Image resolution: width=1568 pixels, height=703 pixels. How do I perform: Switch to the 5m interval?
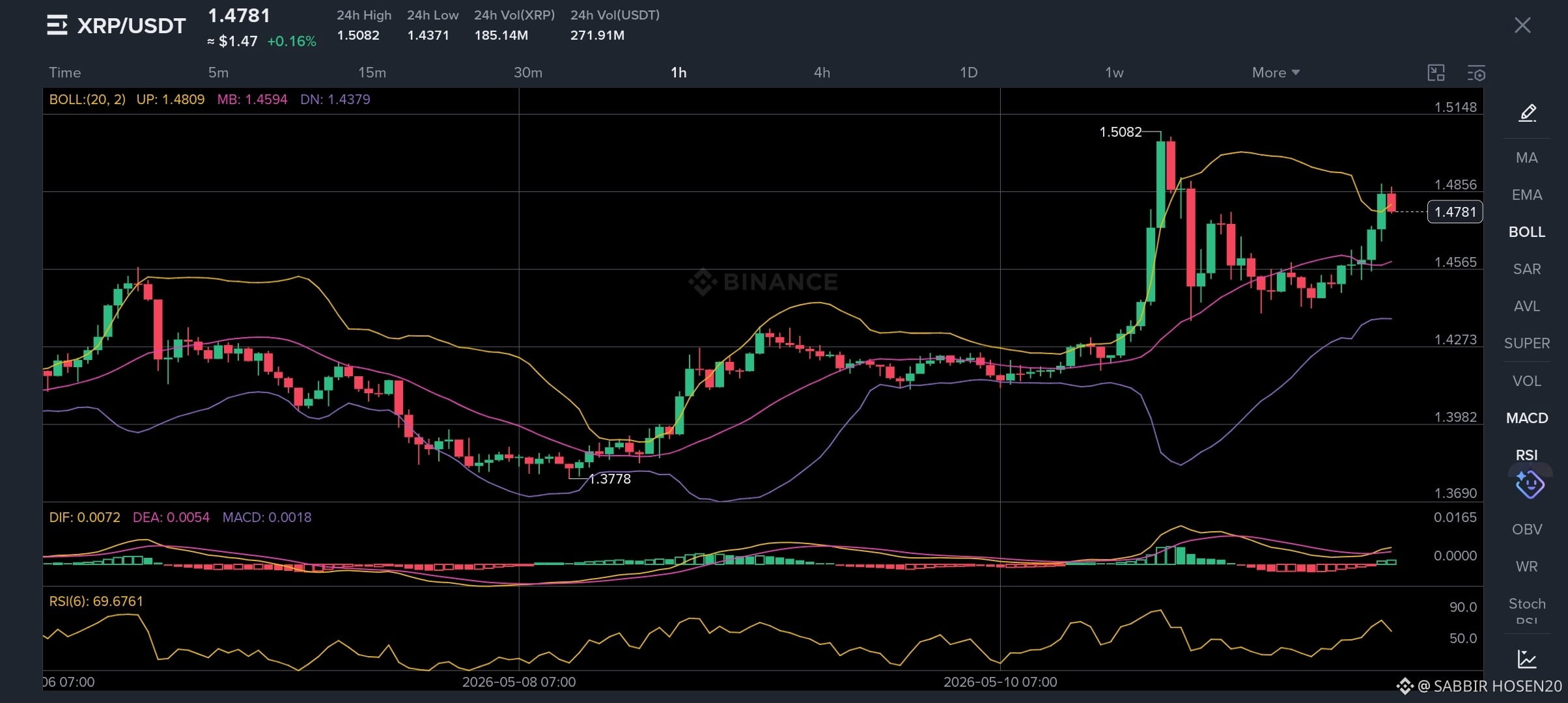click(x=218, y=72)
